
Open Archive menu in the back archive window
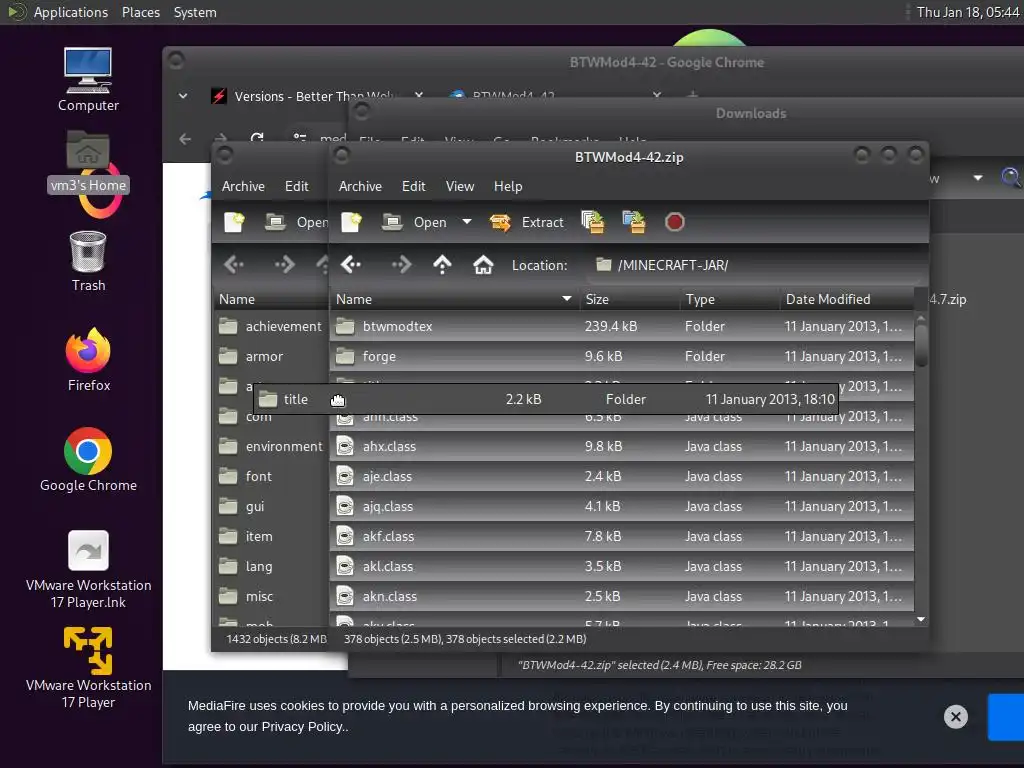point(243,186)
